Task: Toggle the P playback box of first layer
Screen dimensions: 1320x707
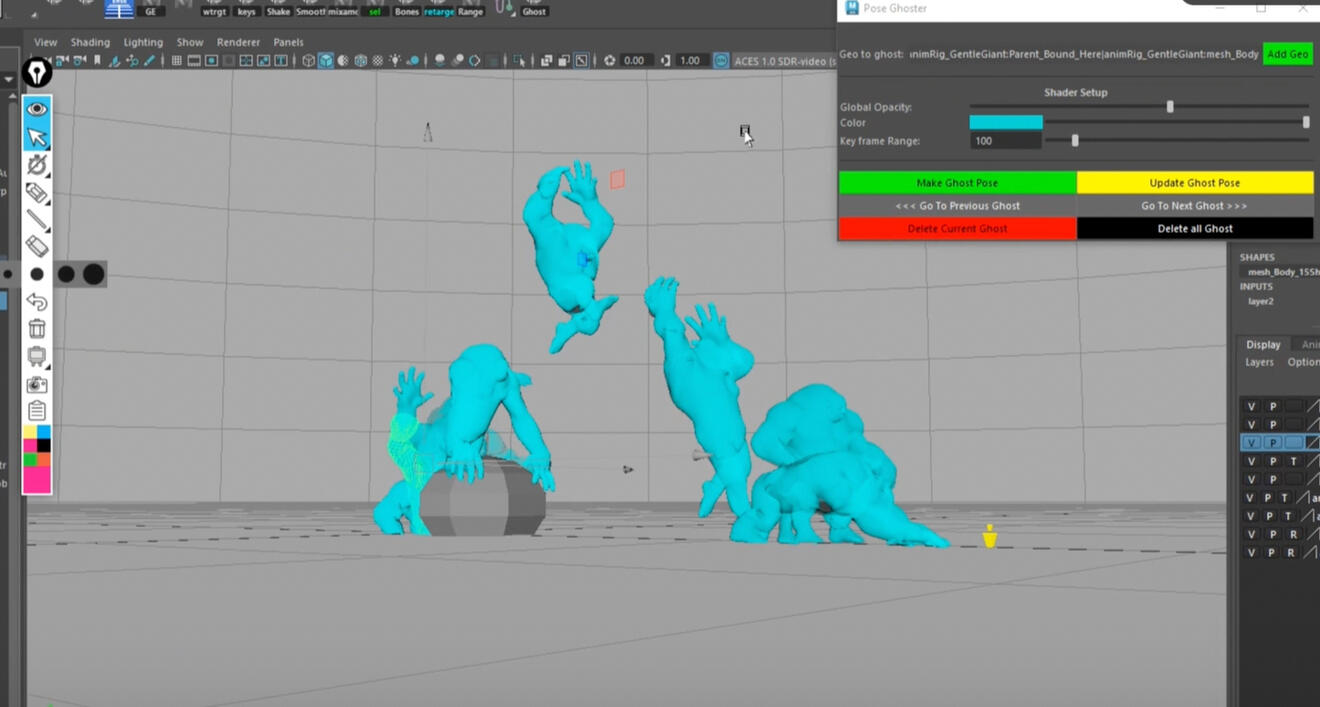Action: pos(1273,406)
